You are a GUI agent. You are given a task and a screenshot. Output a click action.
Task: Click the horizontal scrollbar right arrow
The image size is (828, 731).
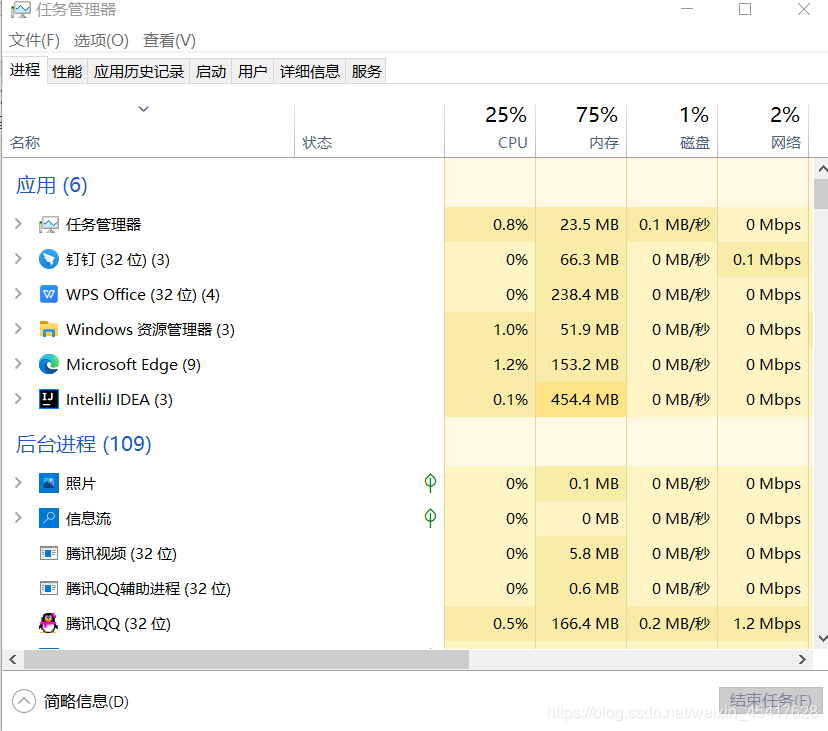point(802,659)
